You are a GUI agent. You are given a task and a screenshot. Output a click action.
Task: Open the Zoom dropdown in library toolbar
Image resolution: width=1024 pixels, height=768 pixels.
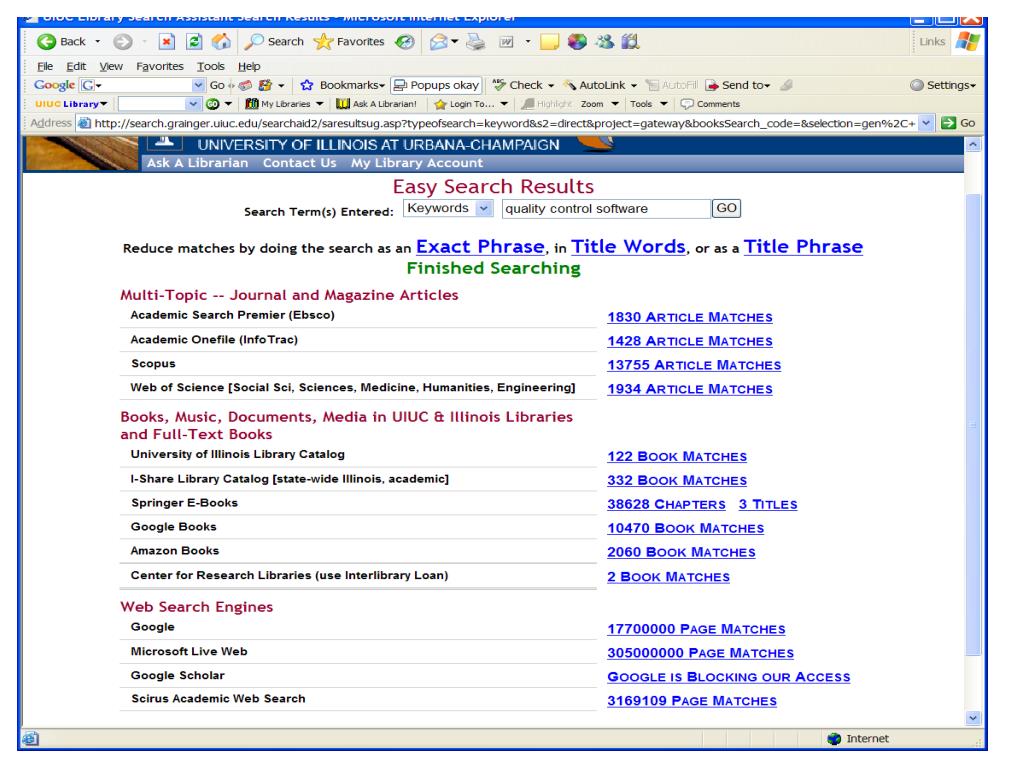[x=599, y=104]
